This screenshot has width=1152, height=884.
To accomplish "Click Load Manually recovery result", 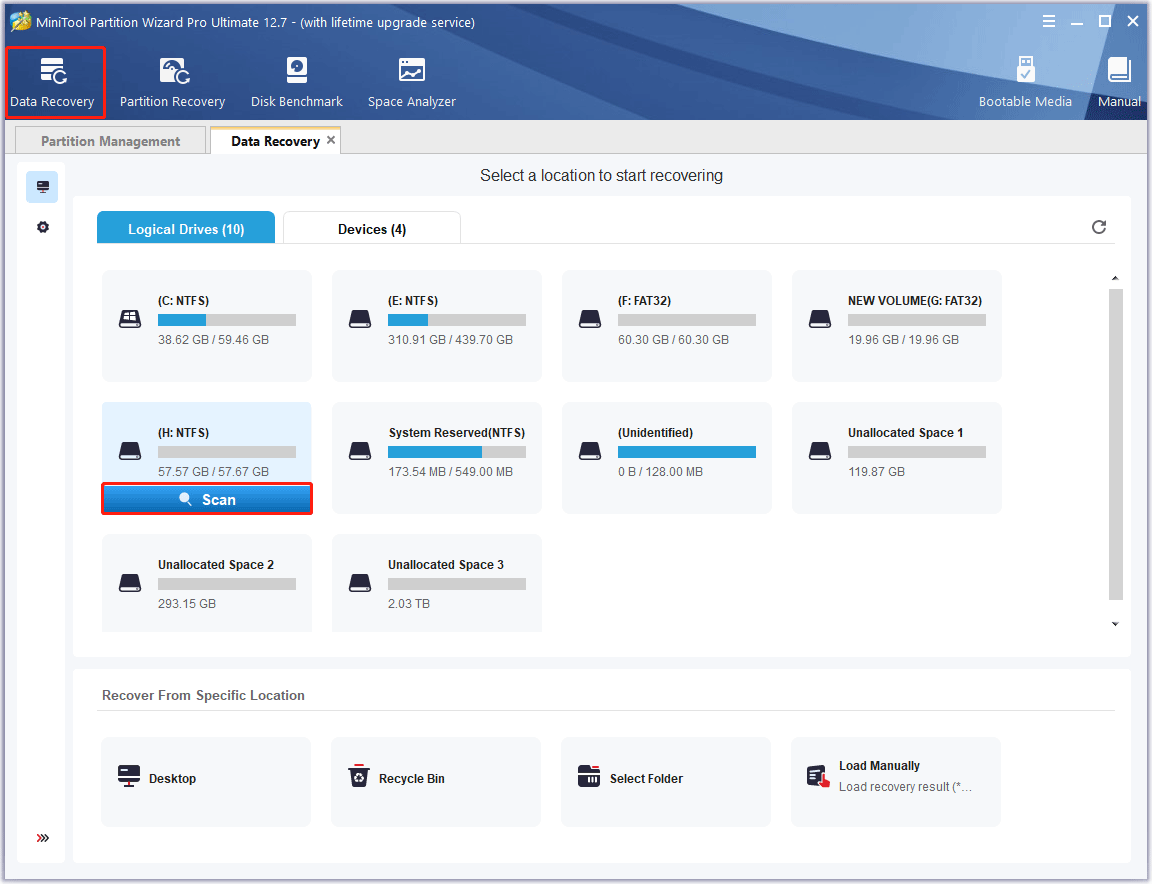I will 896,781.
